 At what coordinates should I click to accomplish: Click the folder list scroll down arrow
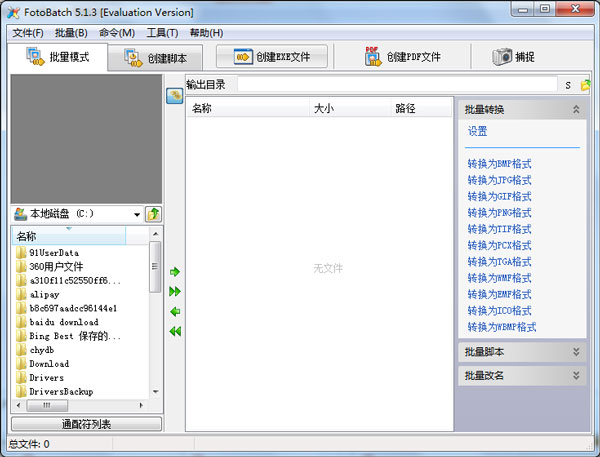tap(155, 392)
